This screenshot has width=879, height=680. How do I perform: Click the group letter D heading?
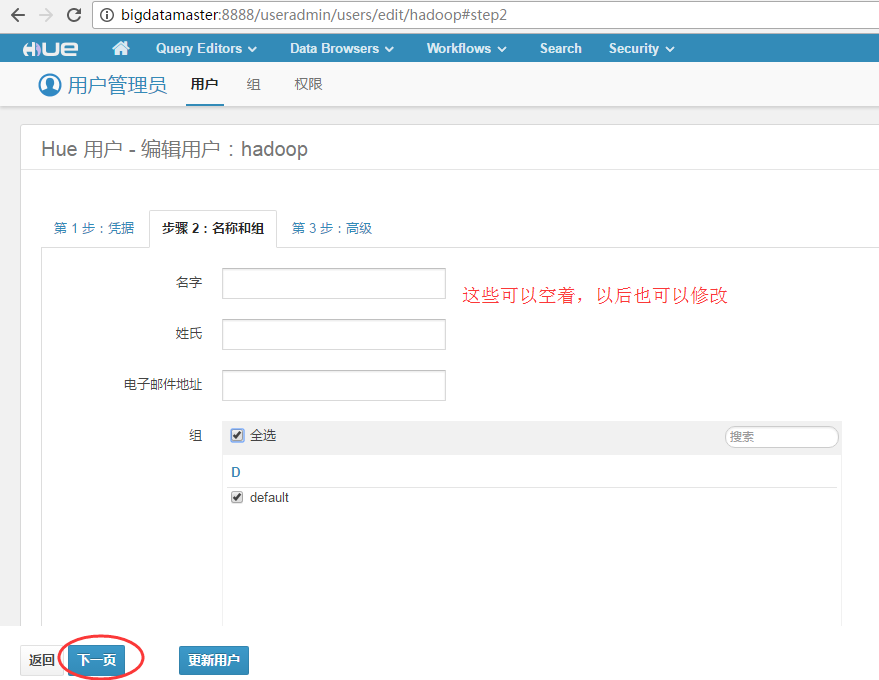[236, 473]
